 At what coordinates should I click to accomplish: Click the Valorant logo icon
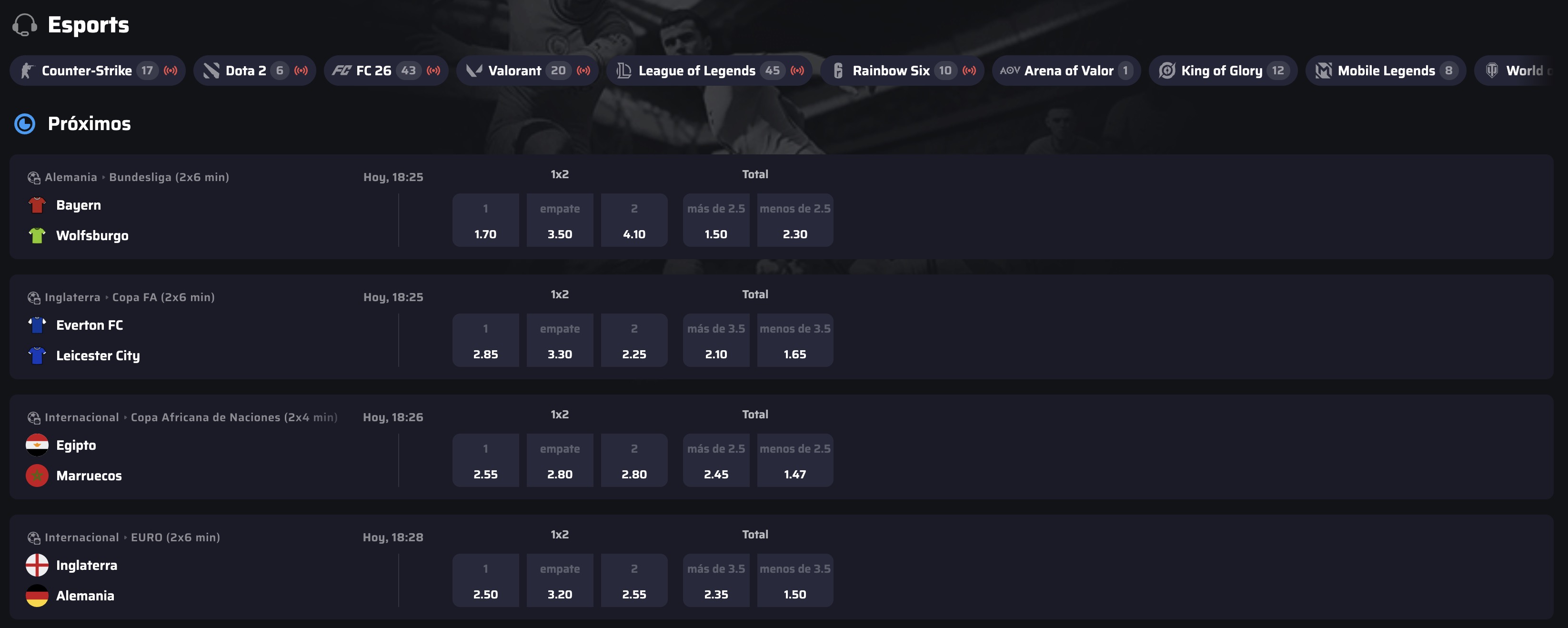click(474, 71)
